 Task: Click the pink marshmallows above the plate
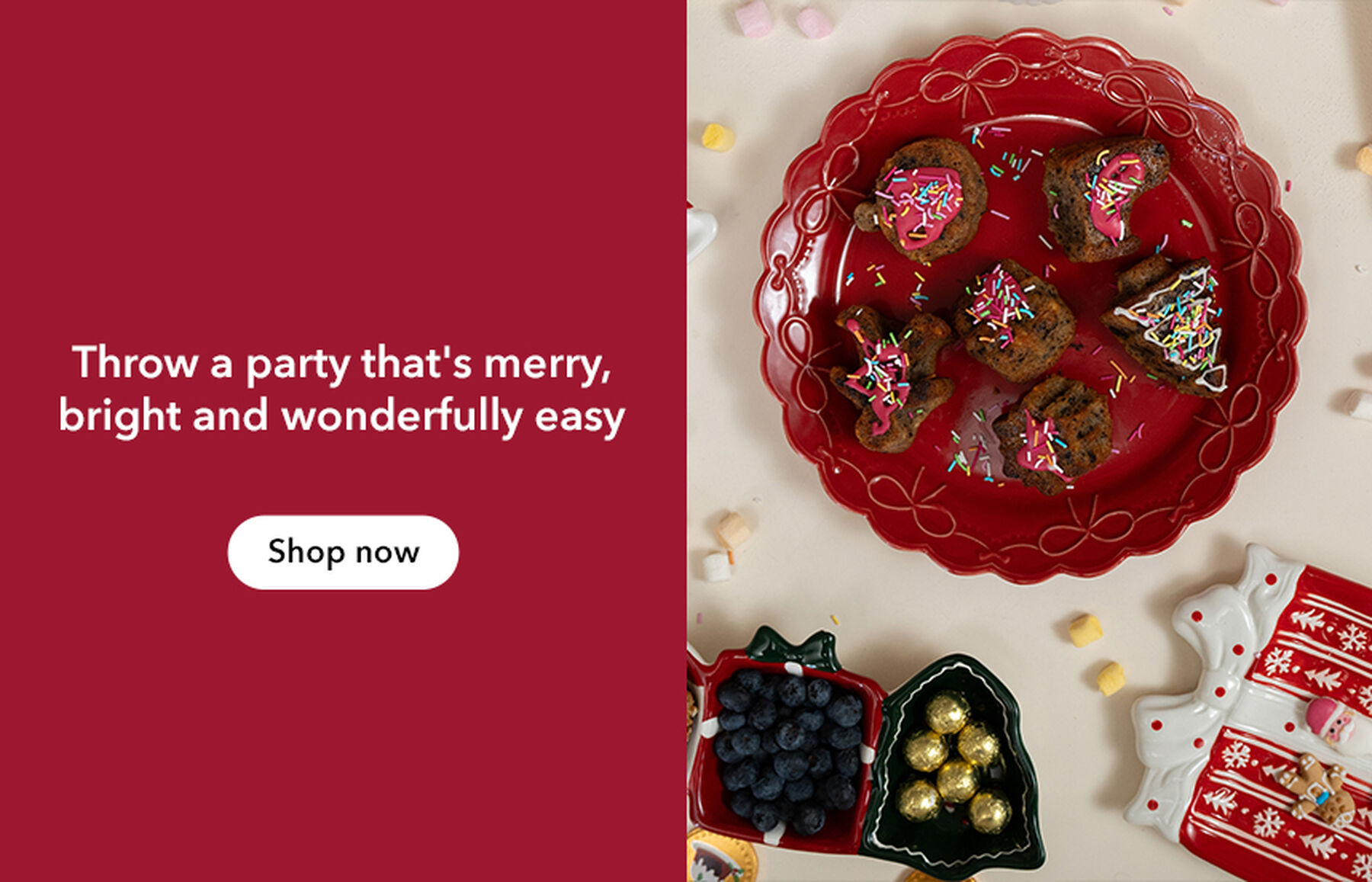coord(784,20)
